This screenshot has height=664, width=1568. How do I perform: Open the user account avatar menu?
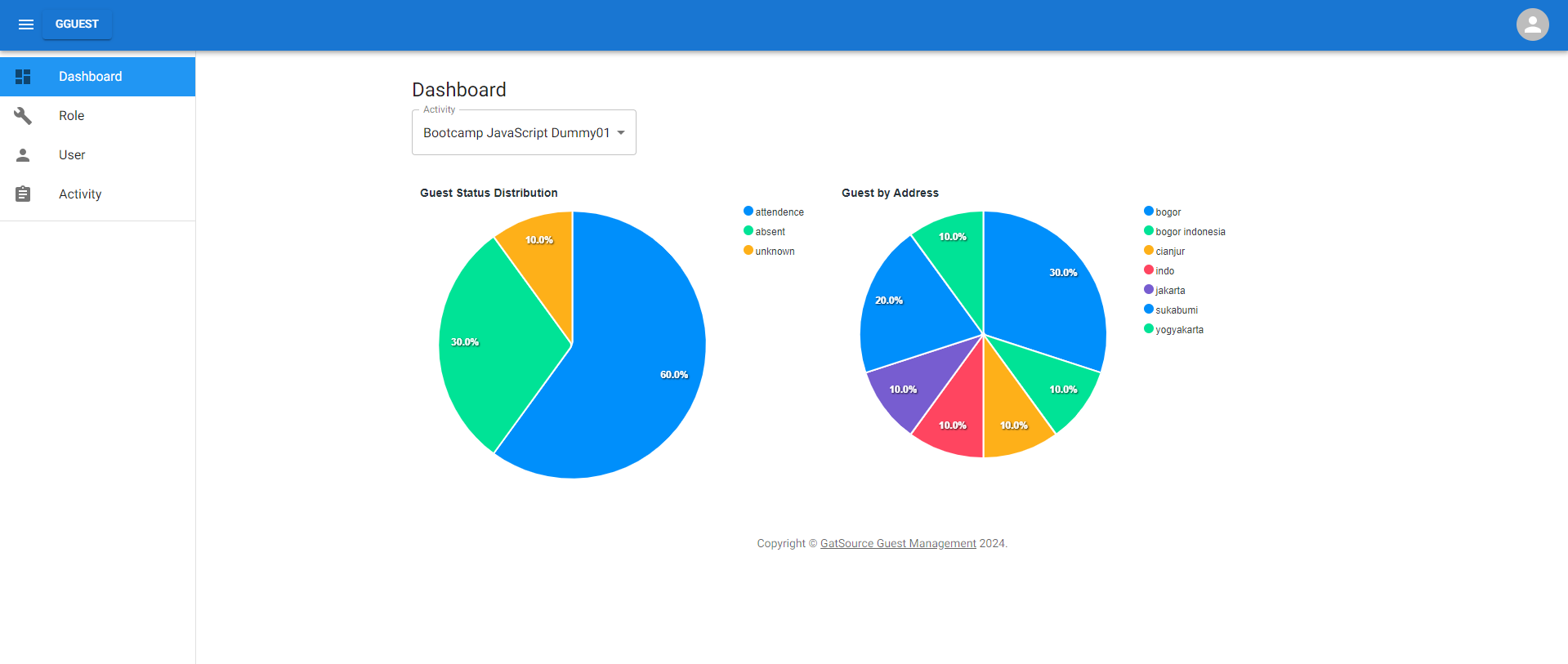click(x=1532, y=25)
